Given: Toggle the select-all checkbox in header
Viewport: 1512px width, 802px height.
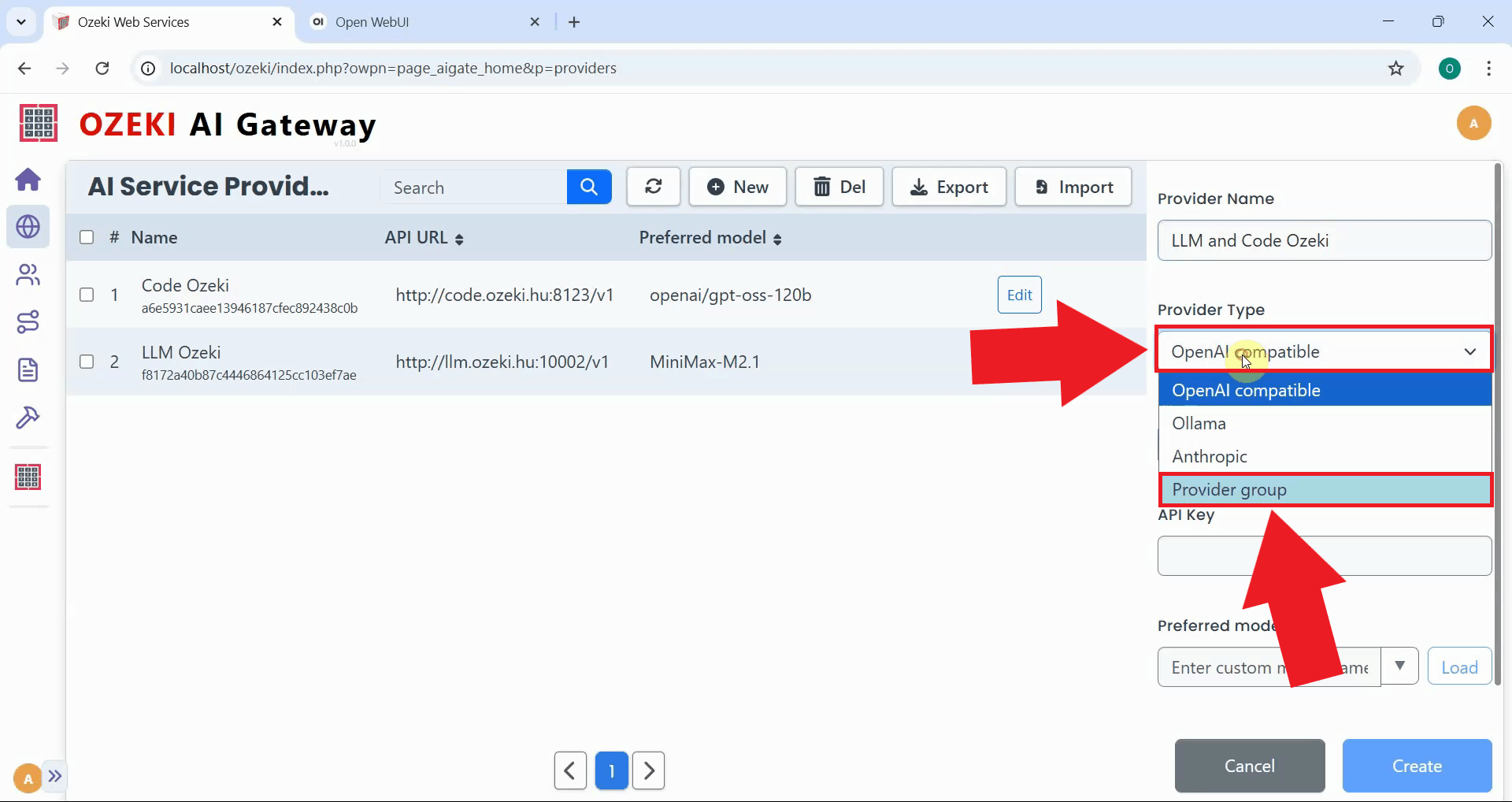Looking at the screenshot, I should tap(87, 237).
